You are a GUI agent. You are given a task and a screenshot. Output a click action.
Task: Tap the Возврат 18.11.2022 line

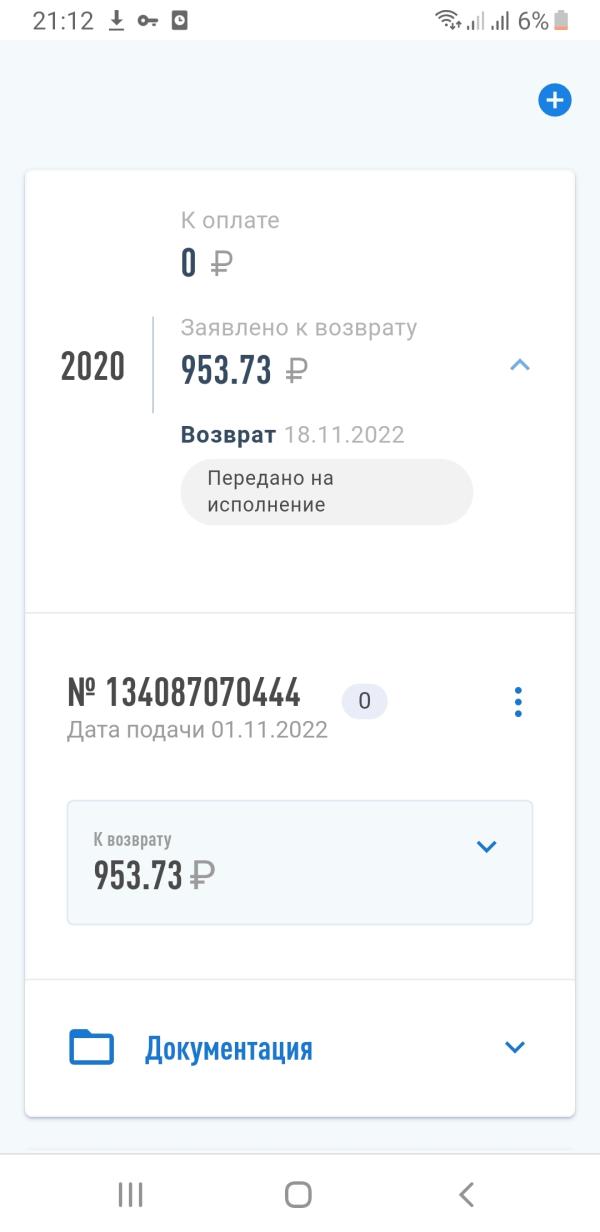[292, 435]
